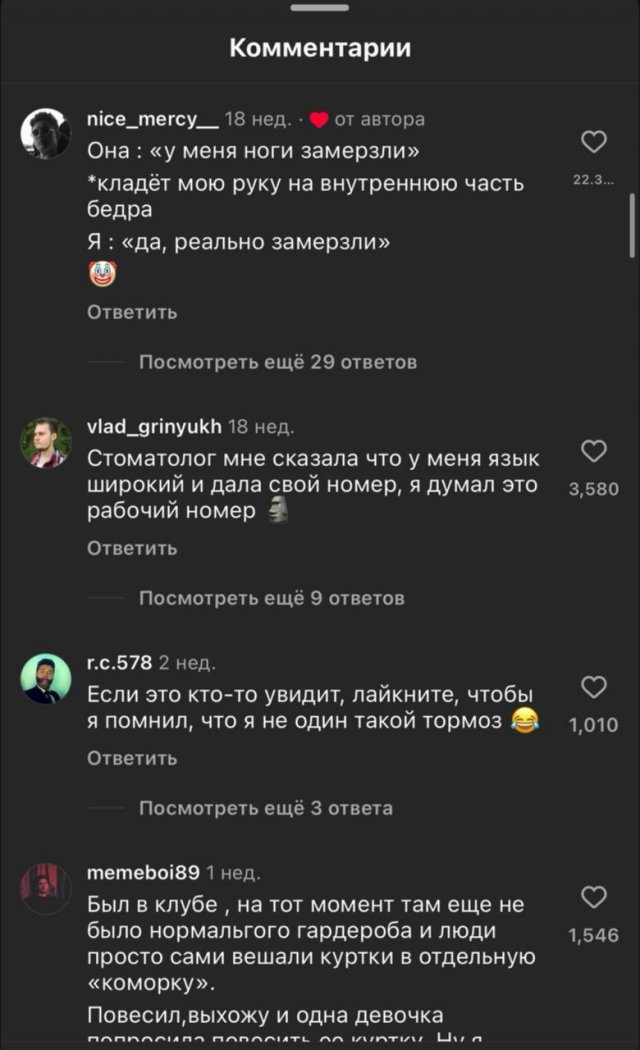Image resolution: width=640 pixels, height=1050 pixels.
Task: Like vlad_grinyukh's comment with the heart
Action: tap(594, 452)
